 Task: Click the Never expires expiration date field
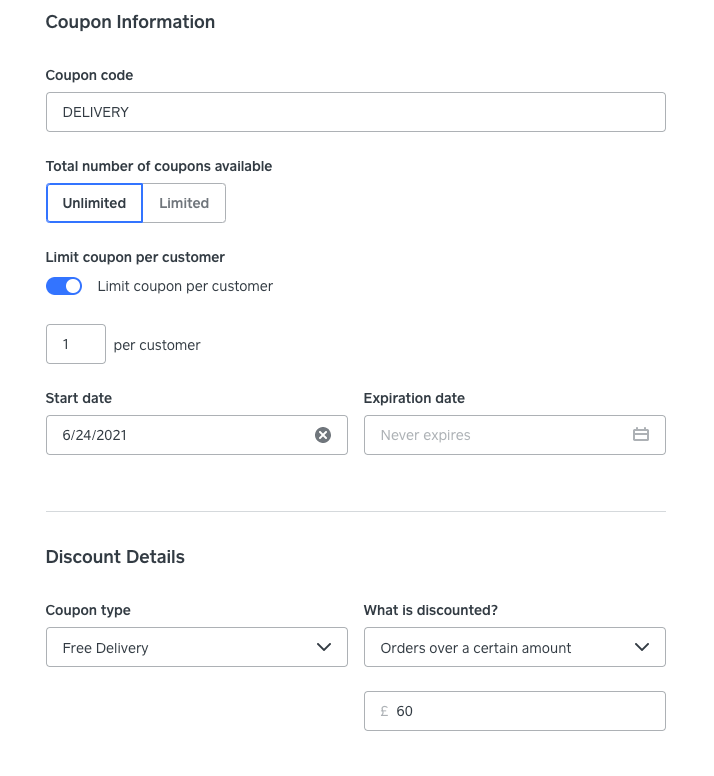click(x=495, y=435)
